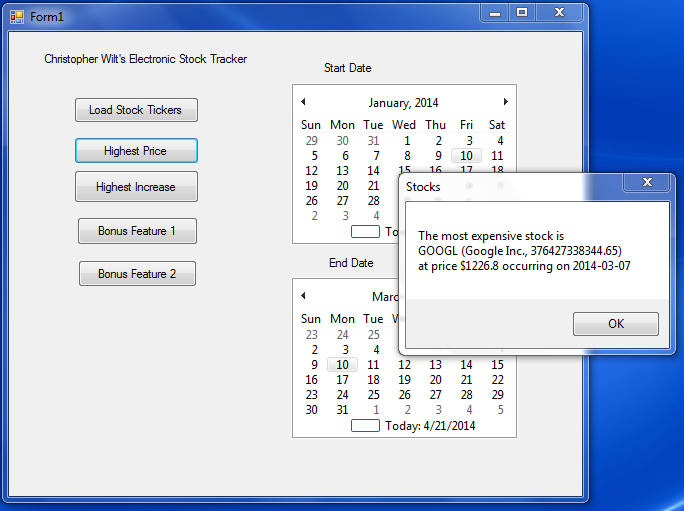Choose January 28 in Start Date calendar
684x511 pixels.
coord(373,201)
